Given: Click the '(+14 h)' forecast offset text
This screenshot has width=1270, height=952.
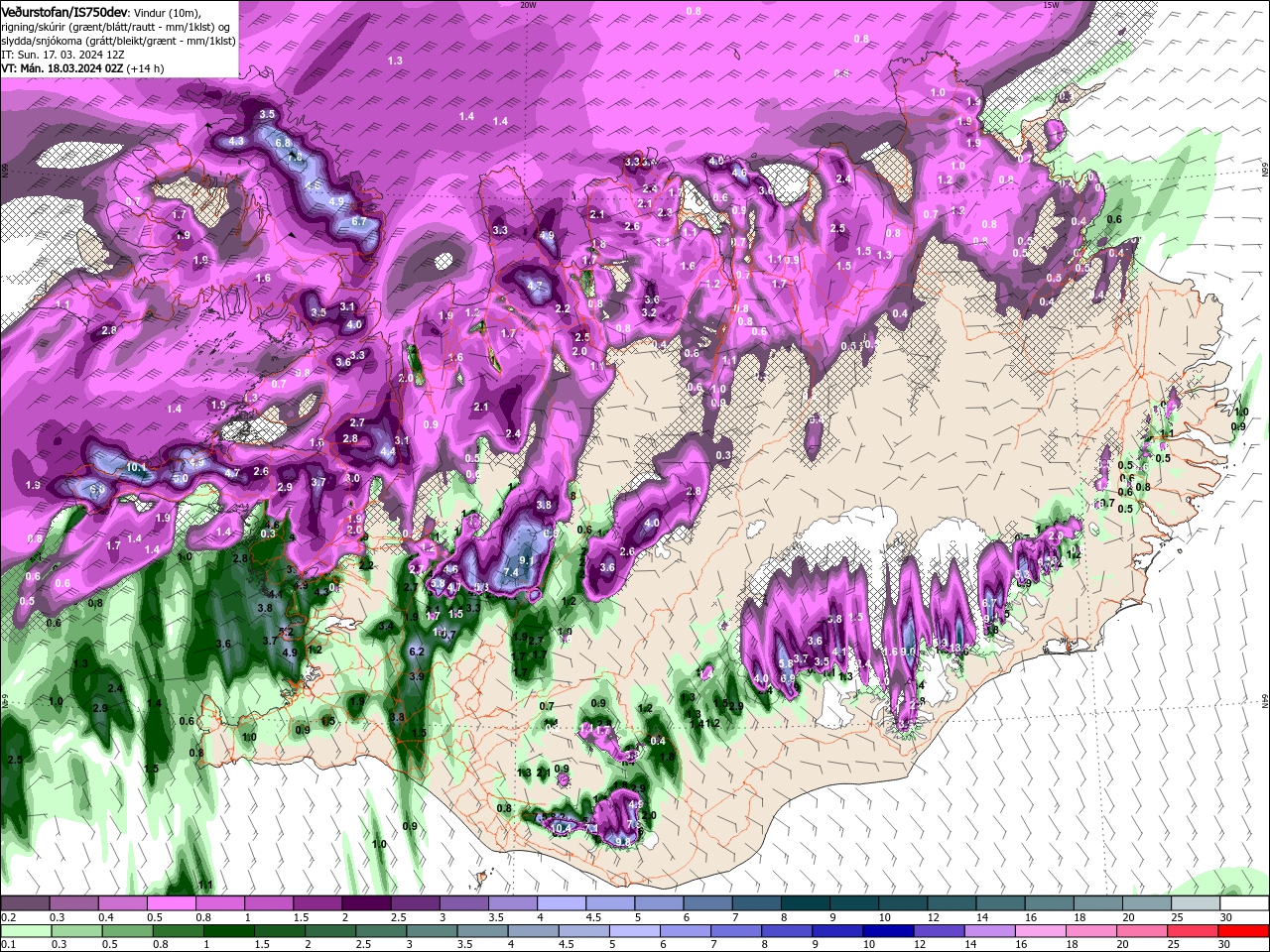Looking at the screenshot, I should click(146, 68).
